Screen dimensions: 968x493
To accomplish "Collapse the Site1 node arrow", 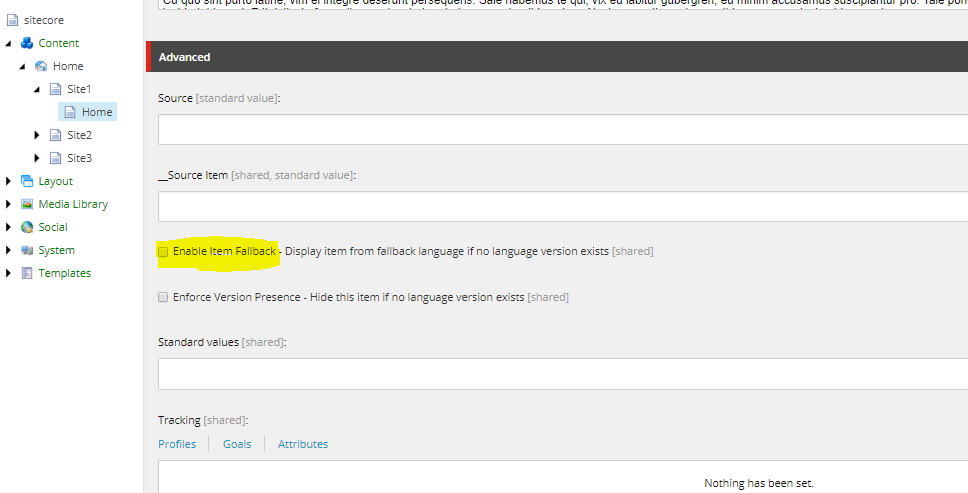I will pyautogui.click(x=36, y=89).
